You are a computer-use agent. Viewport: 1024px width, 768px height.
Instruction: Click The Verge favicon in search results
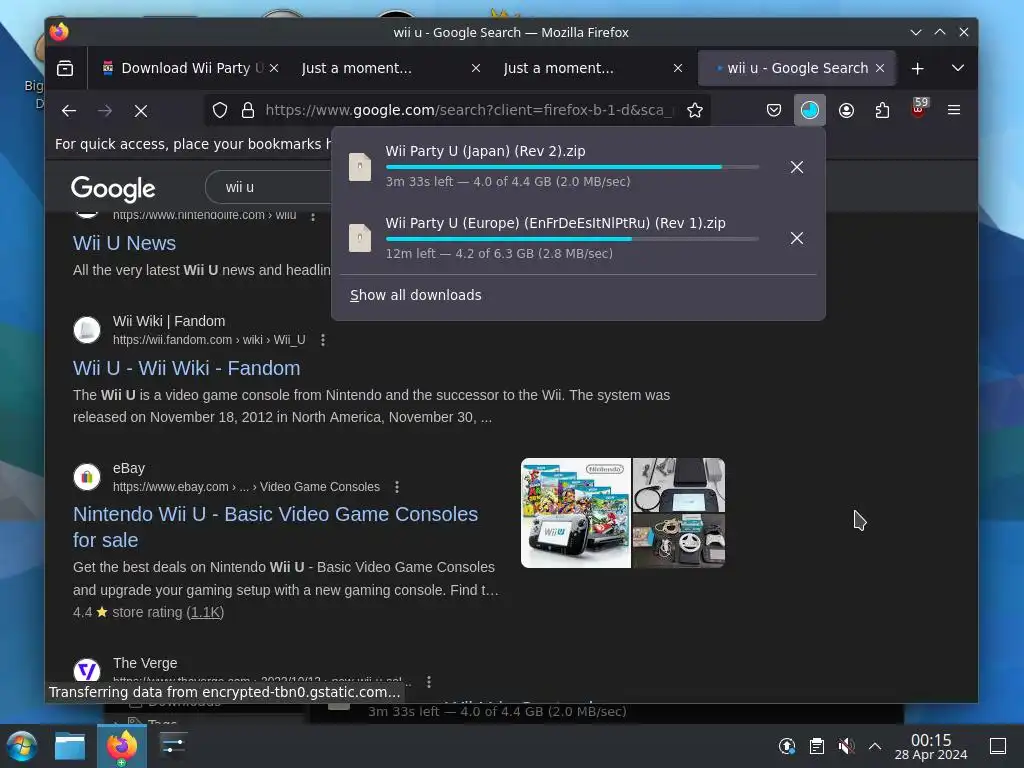click(x=87, y=671)
